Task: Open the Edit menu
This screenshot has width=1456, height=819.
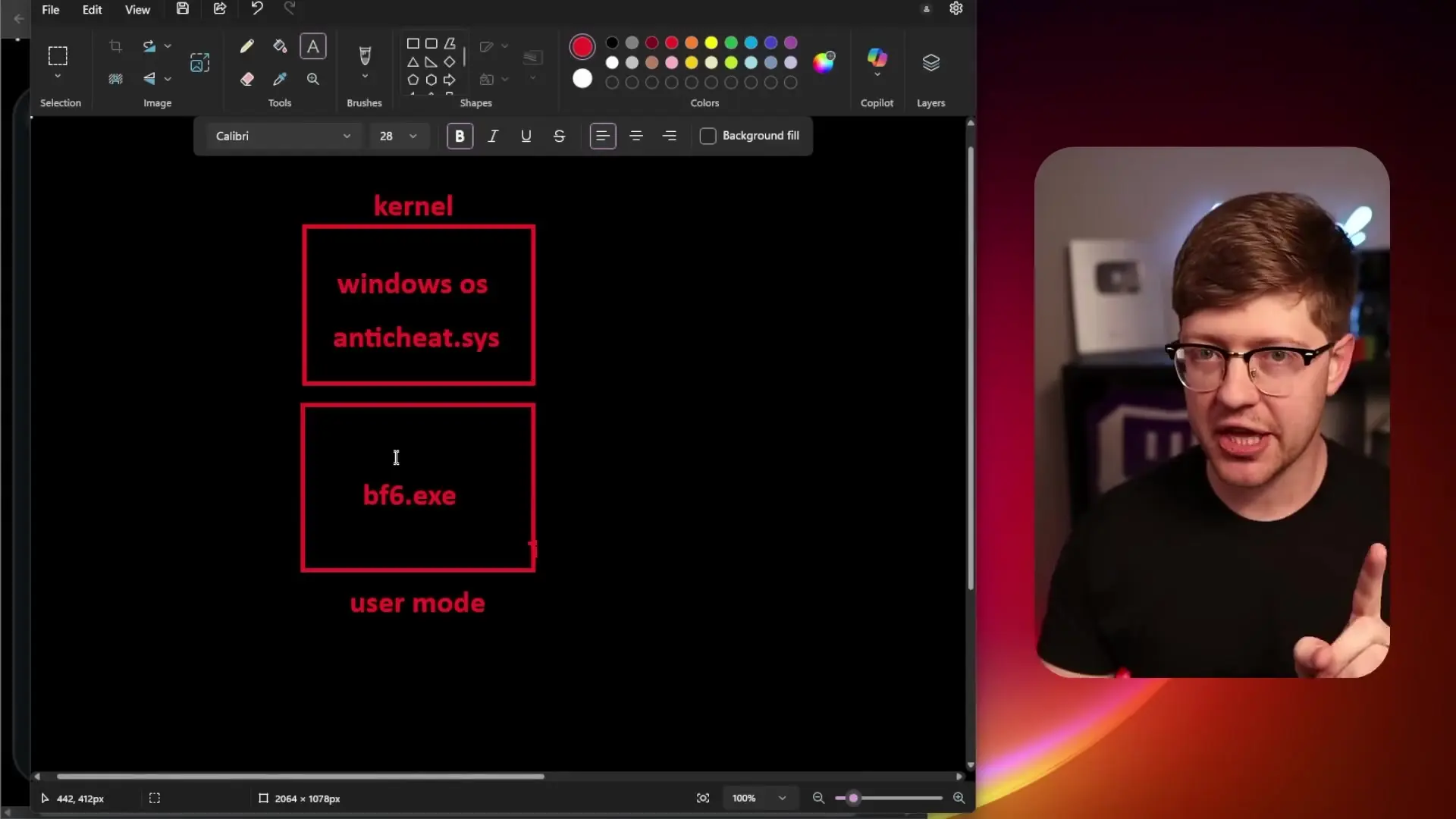Action: pos(93,10)
